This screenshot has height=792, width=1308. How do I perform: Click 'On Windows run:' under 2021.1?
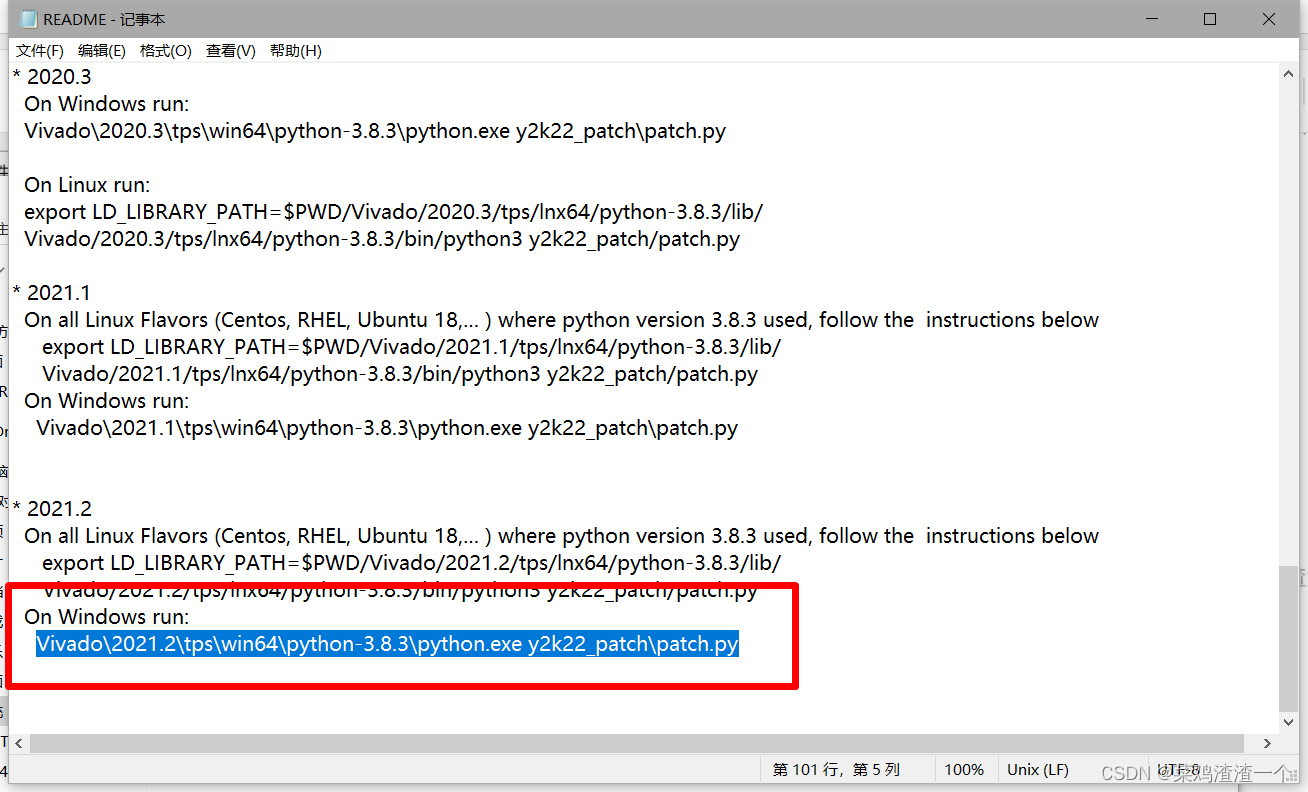coord(106,401)
